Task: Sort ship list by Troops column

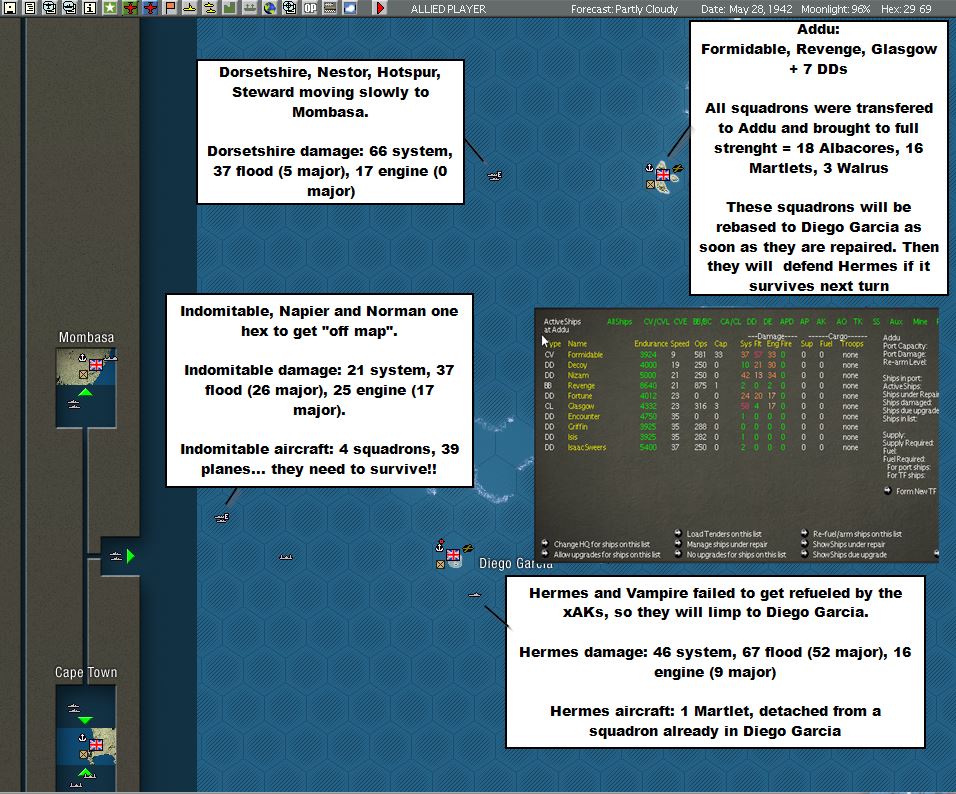Action: pyautogui.click(x=852, y=344)
